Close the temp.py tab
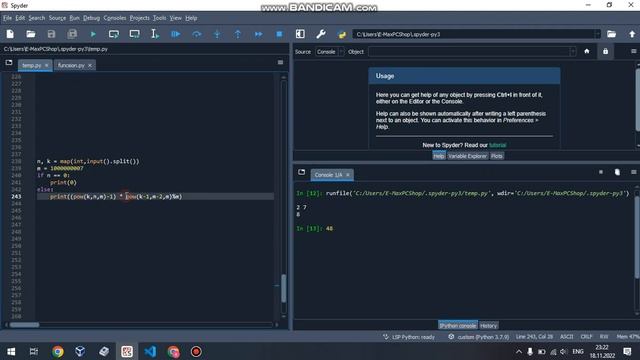This screenshot has height=360, width=640. point(47,65)
